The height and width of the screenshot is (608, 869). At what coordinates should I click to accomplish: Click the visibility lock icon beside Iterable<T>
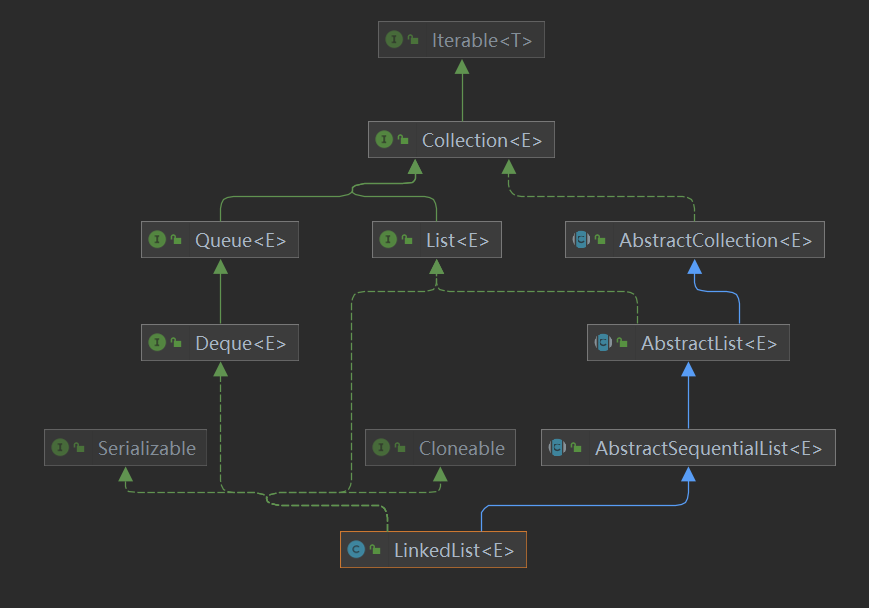pos(413,39)
